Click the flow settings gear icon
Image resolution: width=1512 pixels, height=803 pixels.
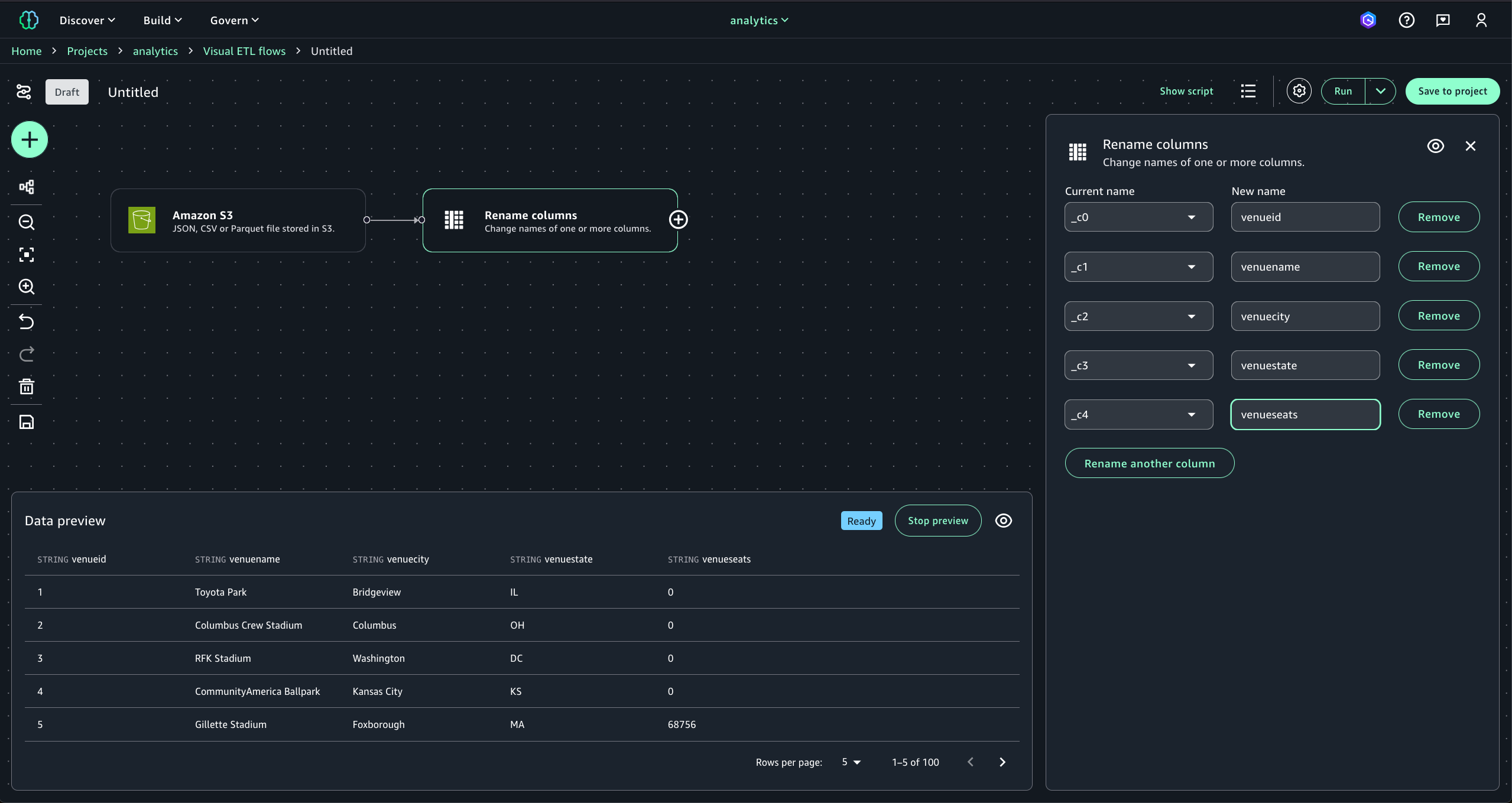tap(1299, 91)
